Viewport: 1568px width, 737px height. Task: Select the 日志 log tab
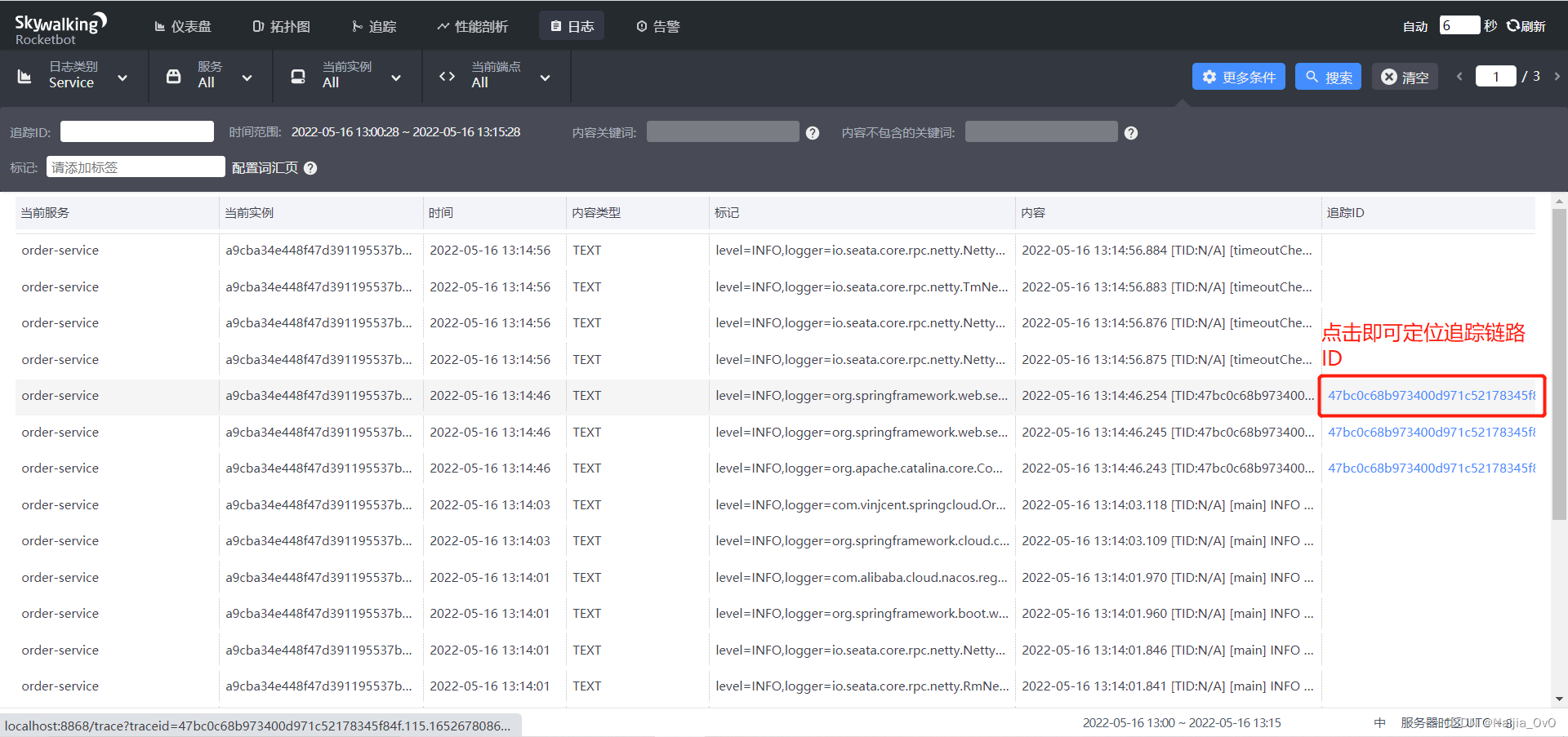tap(572, 26)
